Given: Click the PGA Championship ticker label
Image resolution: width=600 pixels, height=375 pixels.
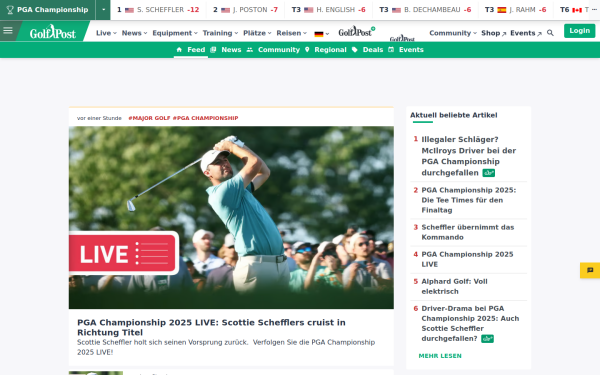Looking at the screenshot, I should coord(52,10).
